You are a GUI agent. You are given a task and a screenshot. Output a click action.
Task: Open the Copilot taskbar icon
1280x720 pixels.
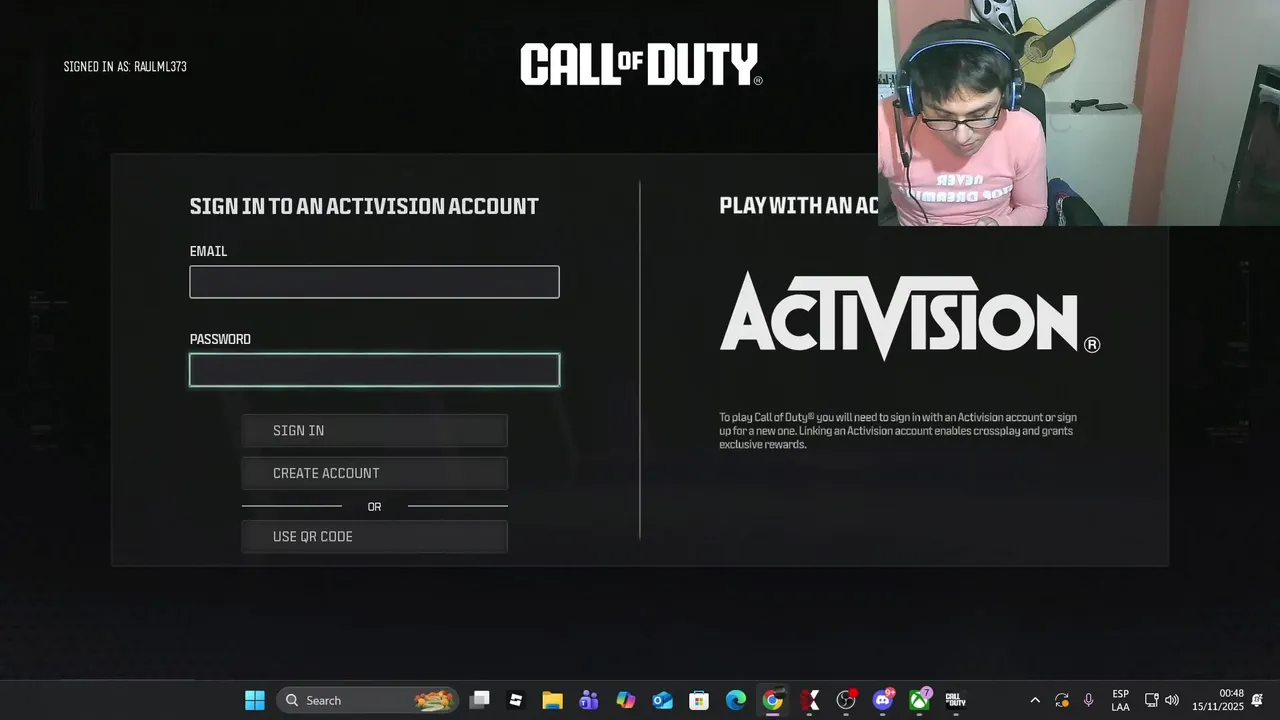click(x=626, y=700)
